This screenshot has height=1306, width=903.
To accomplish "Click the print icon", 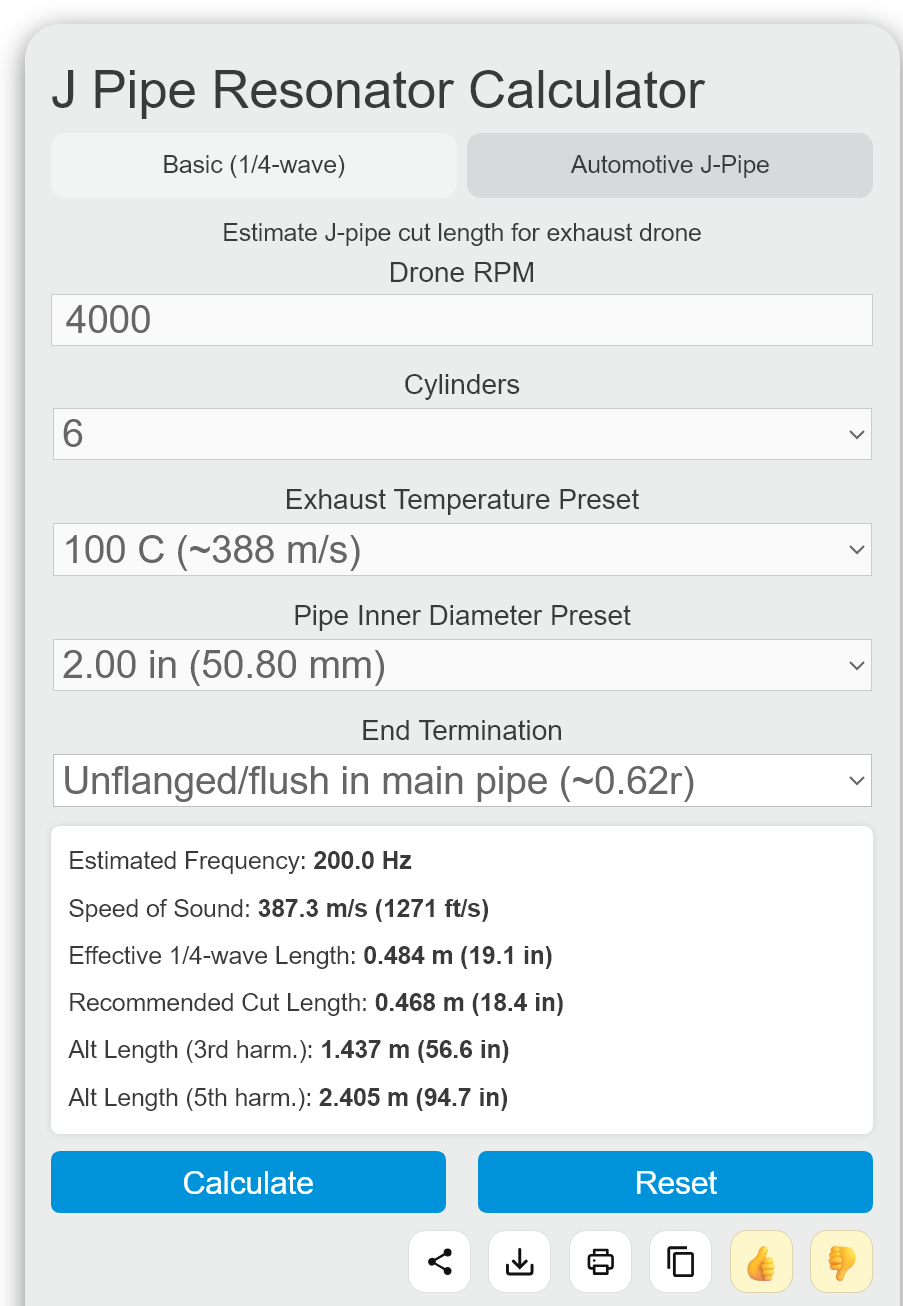I will click(x=600, y=1261).
